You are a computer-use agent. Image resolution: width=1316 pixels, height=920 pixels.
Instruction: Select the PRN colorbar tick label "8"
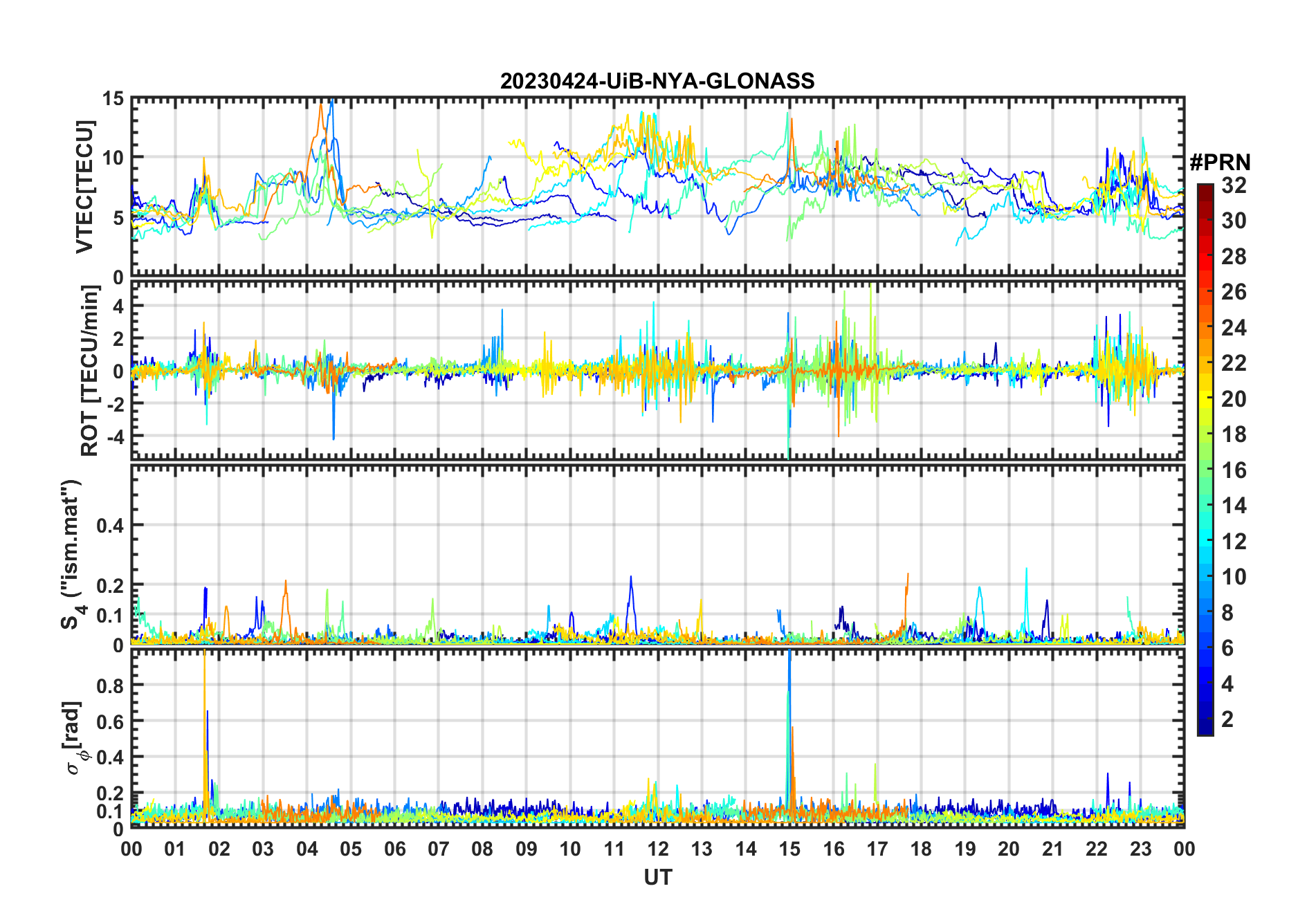(x=1227, y=613)
